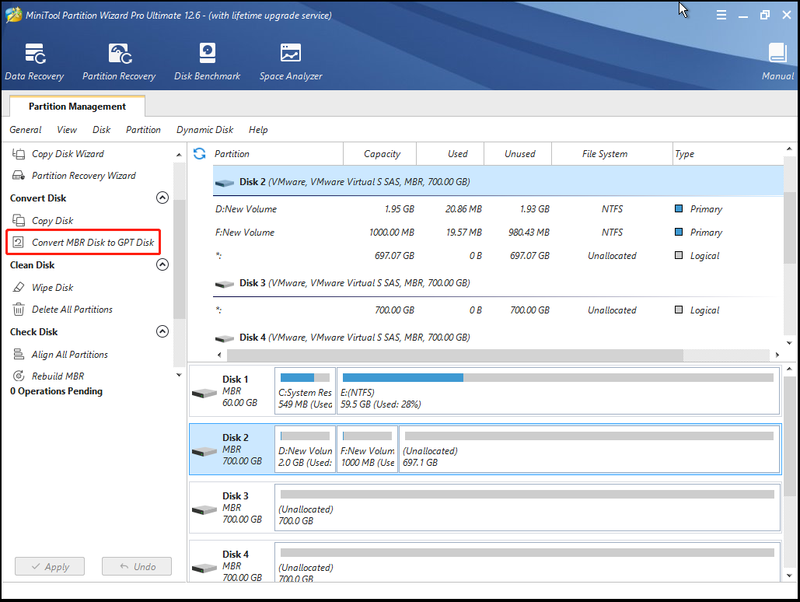Image resolution: width=800 pixels, height=602 pixels.
Task: Open Space Analyzer
Action: point(290,61)
